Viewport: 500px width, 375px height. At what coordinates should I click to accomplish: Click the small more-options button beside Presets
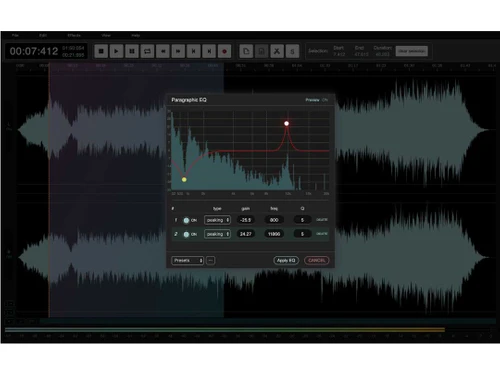click(210, 260)
